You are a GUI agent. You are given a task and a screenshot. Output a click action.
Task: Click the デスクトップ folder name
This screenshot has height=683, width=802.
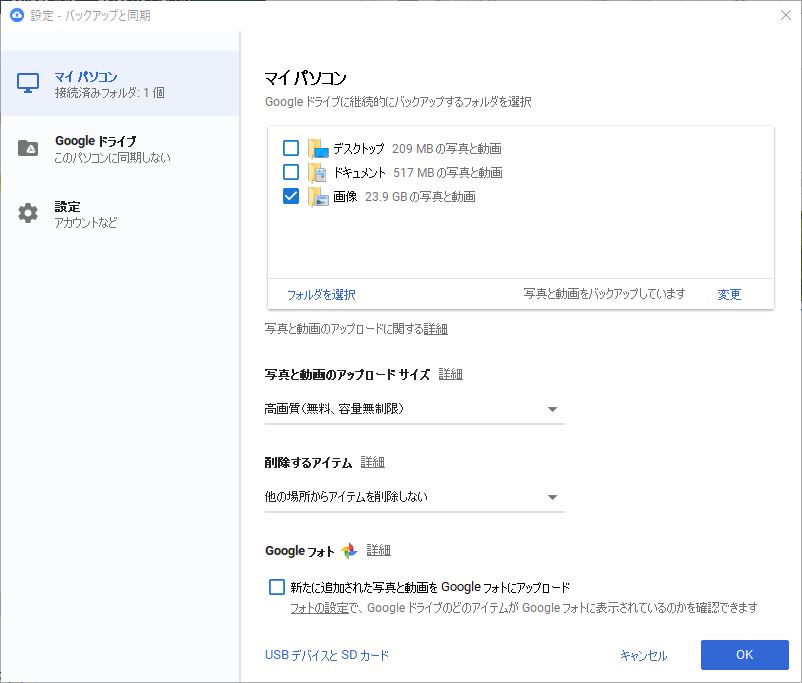tap(359, 148)
